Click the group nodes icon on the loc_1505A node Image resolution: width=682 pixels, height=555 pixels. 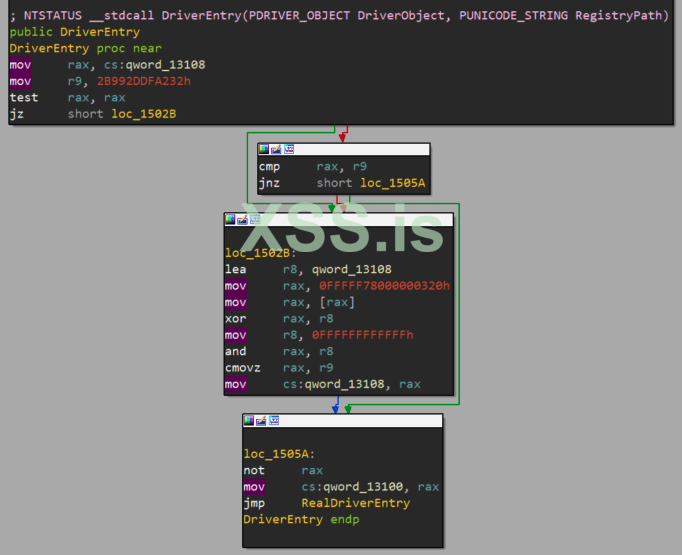[x=274, y=421]
